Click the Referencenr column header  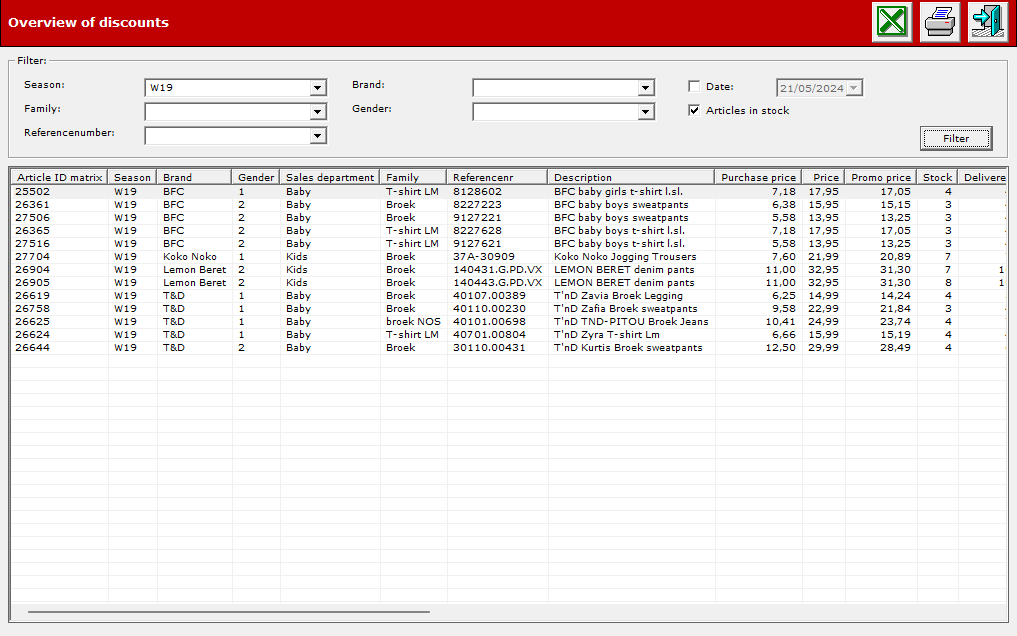pyautogui.click(x=497, y=177)
